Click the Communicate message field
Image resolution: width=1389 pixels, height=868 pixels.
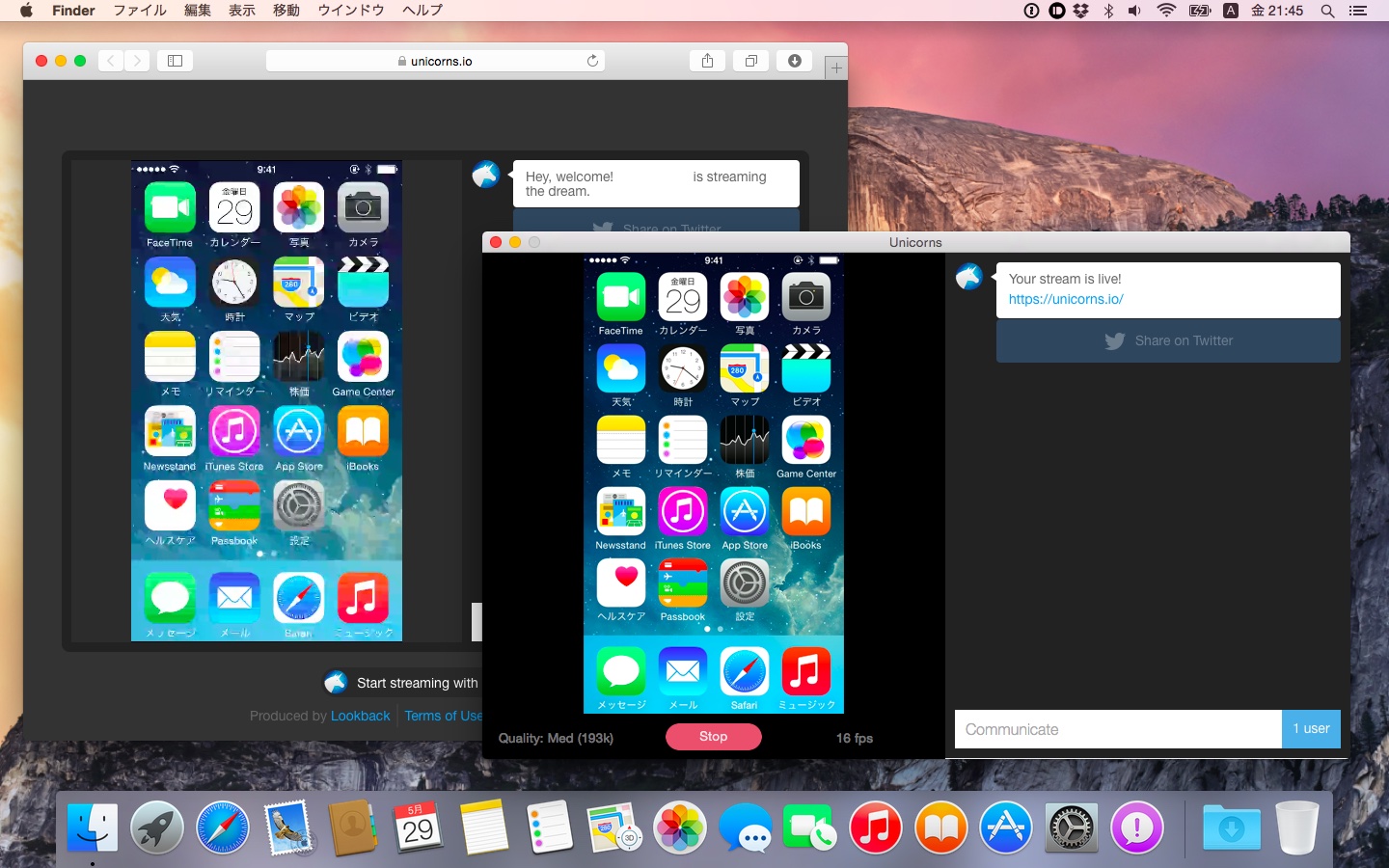pos(1118,729)
